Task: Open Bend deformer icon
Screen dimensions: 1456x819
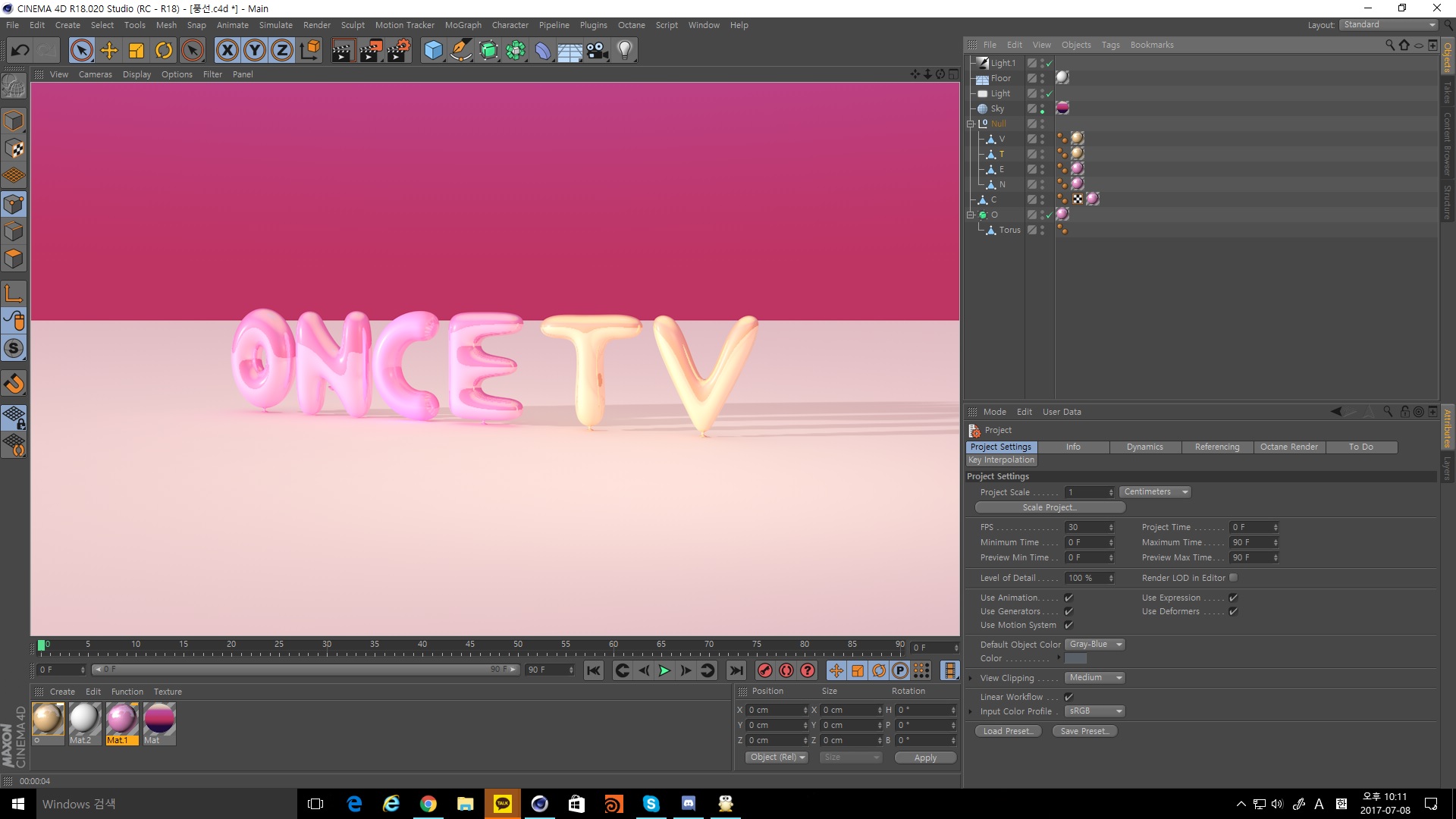Action: pyautogui.click(x=543, y=51)
